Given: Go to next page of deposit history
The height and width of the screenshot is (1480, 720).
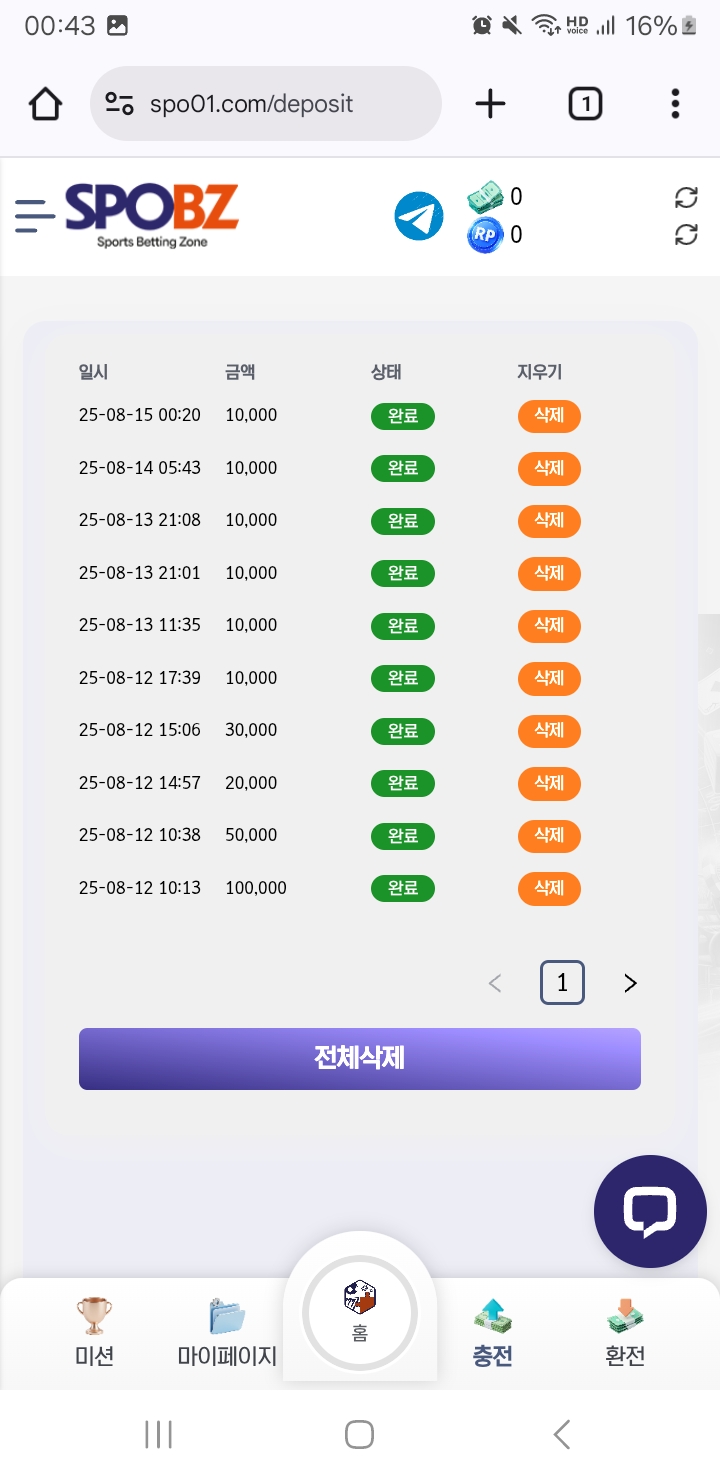Looking at the screenshot, I should tap(630, 984).
